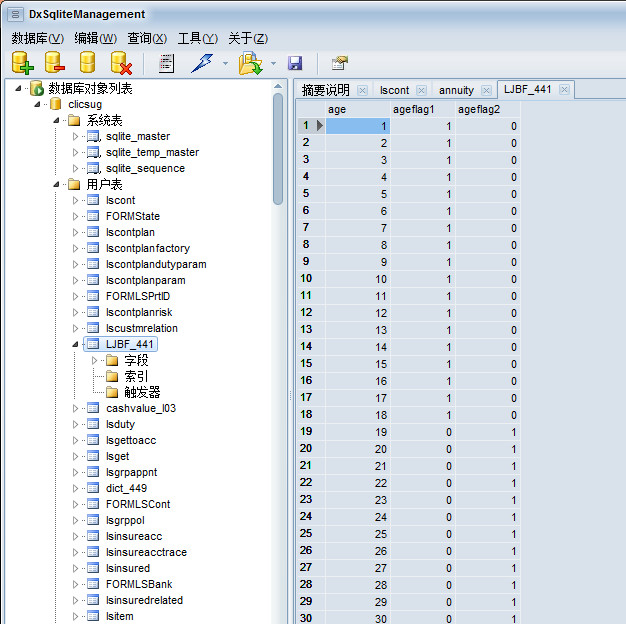Save with the floppy disk icon

click(x=295, y=63)
